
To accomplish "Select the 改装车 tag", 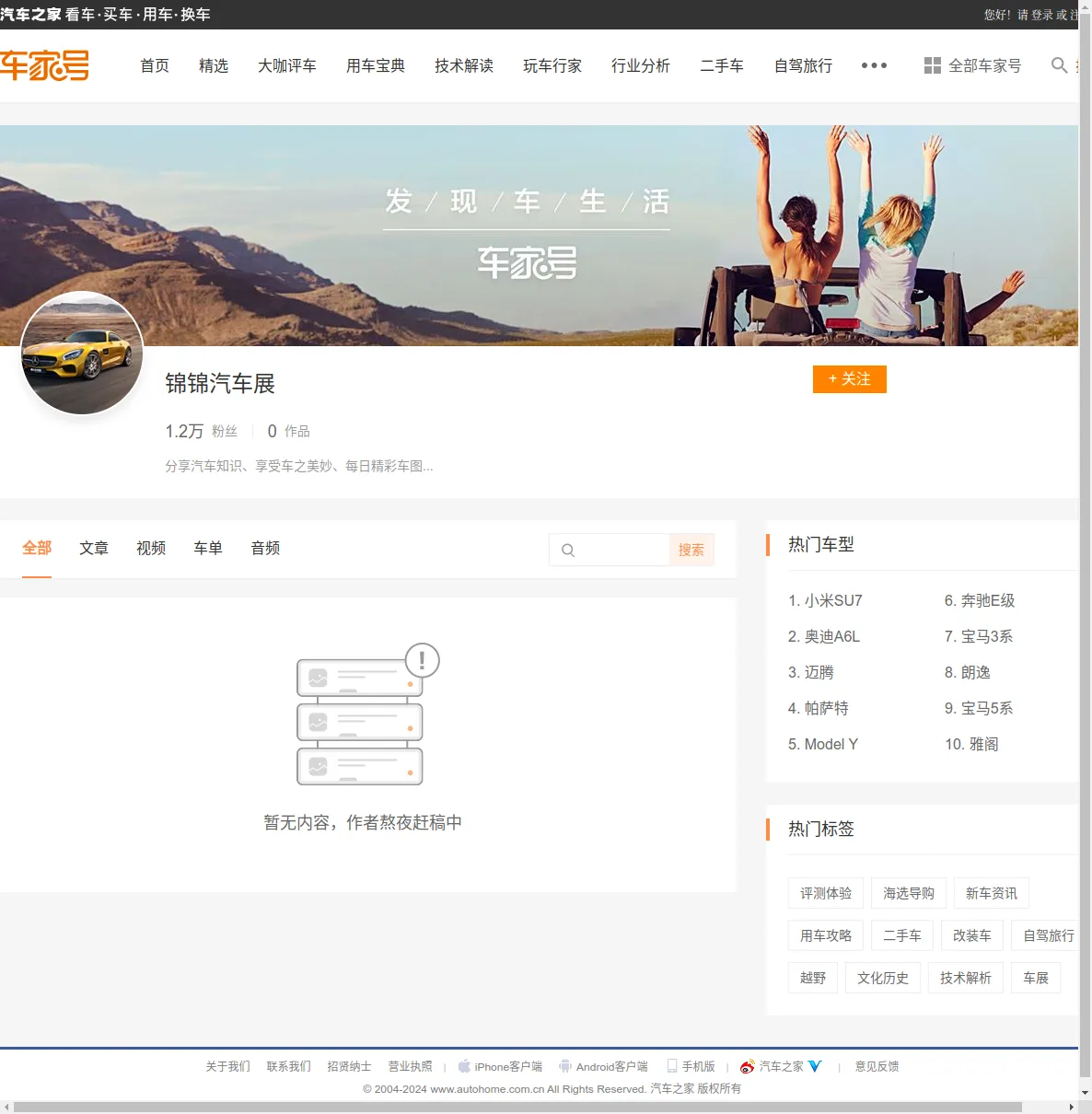I will pyautogui.click(x=972, y=935).
